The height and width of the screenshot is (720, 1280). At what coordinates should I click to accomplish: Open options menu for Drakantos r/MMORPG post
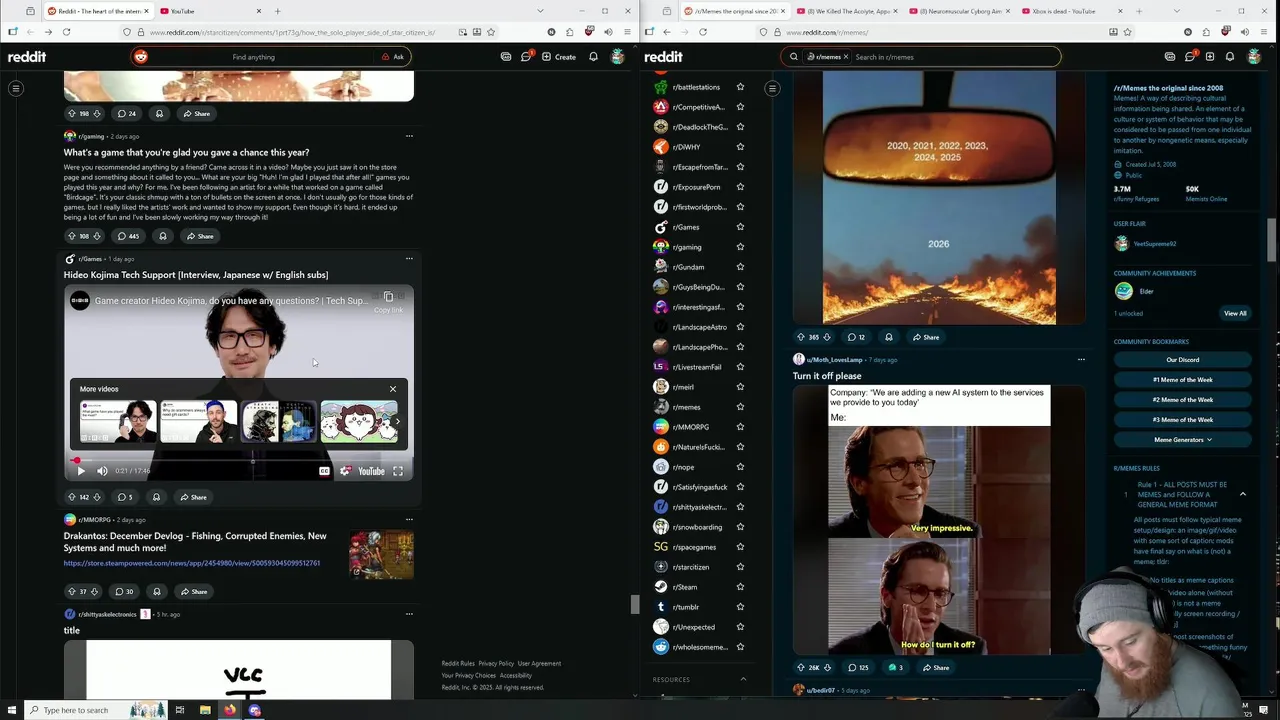coord(409,520)
